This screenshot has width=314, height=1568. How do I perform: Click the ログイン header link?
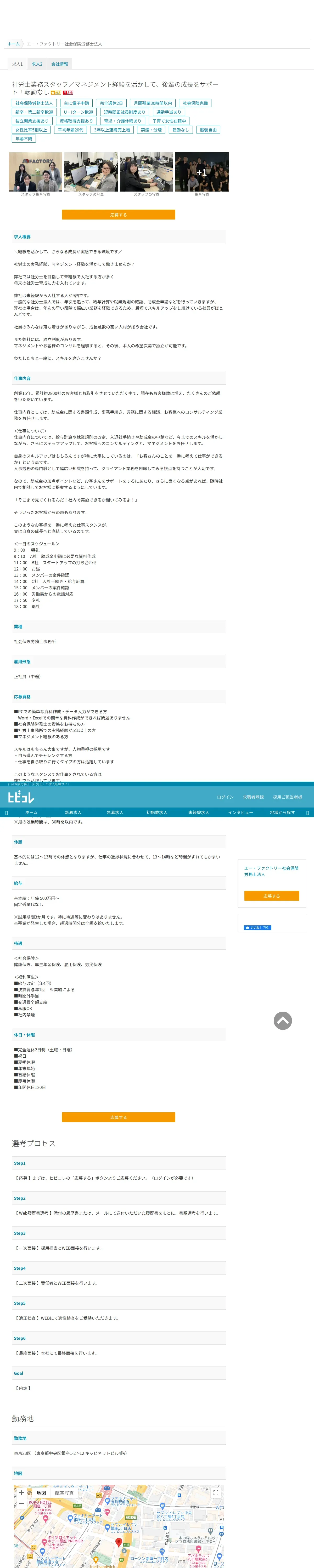(x=225, y=797)
